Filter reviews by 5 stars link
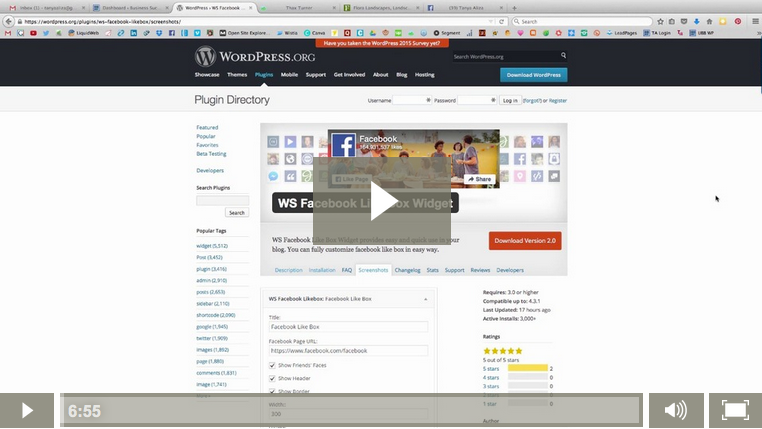 pyautogui.click(x=491, y=369)
